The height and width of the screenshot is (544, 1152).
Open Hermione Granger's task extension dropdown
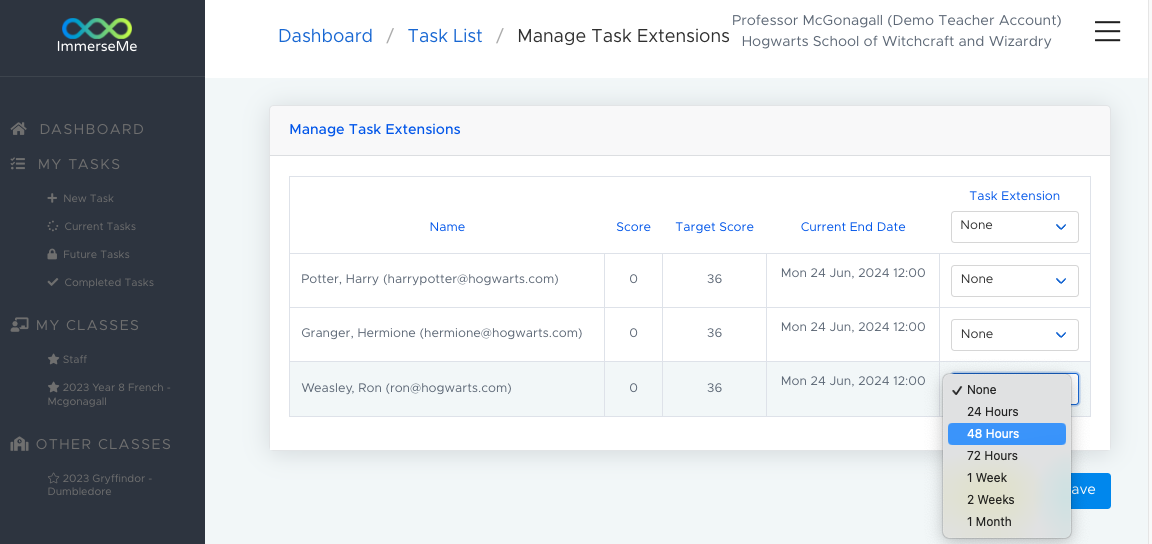pyautogui.click(x=1015, y=334)
